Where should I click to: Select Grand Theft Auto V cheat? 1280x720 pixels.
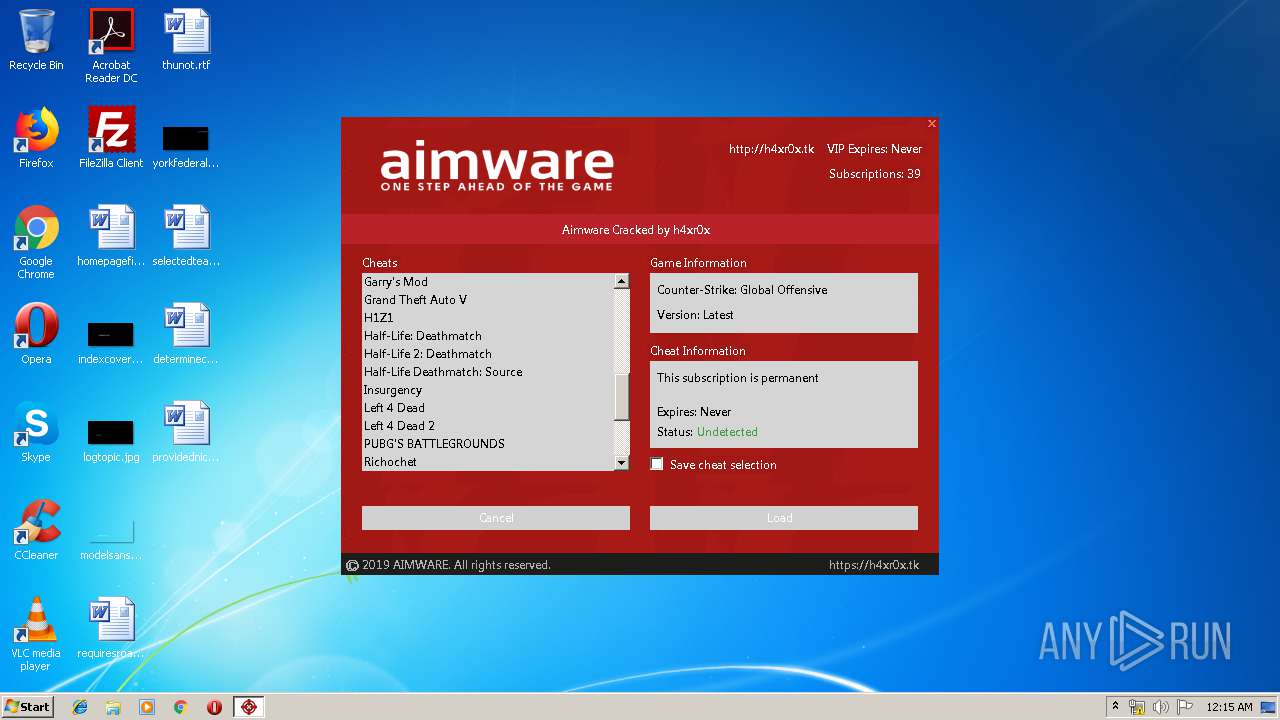487,300
